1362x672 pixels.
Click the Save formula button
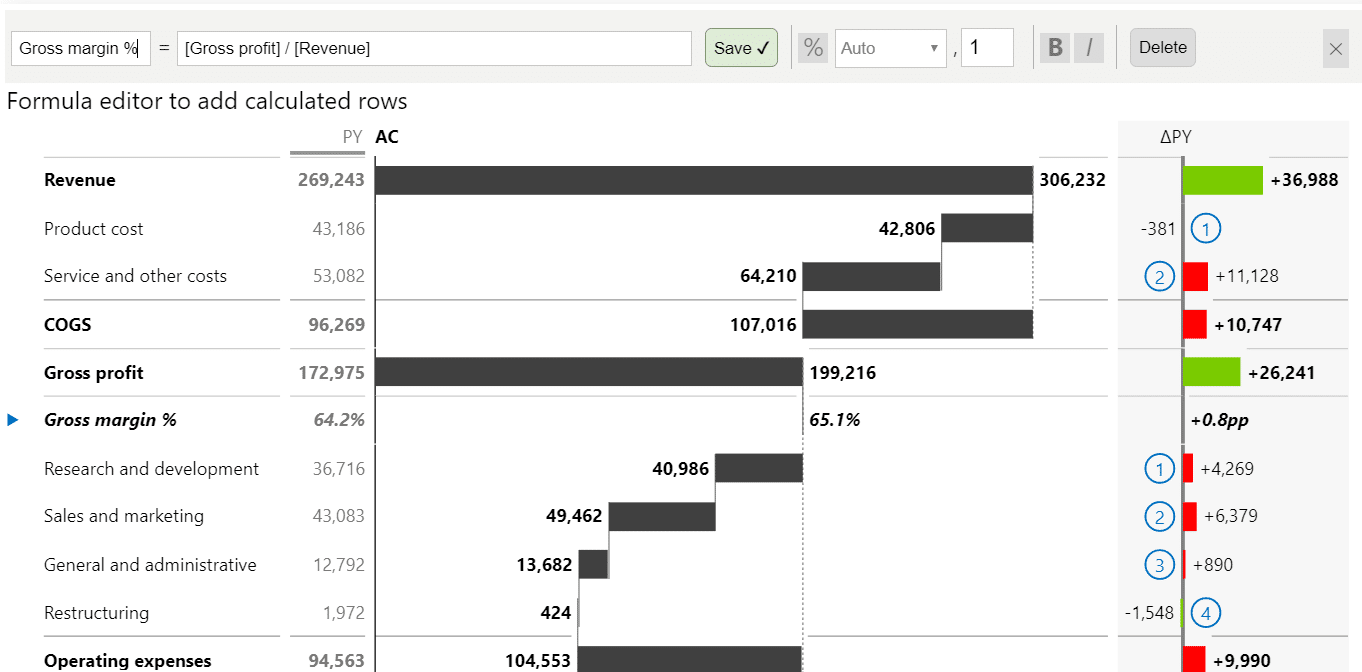(x=741, y=48)
